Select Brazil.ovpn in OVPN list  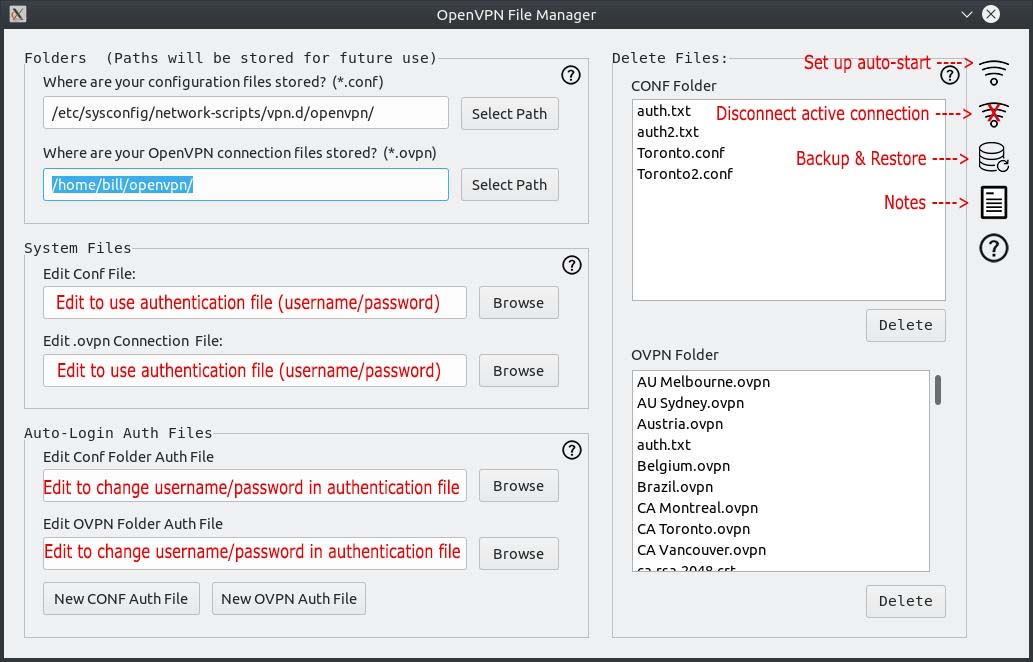point(781,487)
